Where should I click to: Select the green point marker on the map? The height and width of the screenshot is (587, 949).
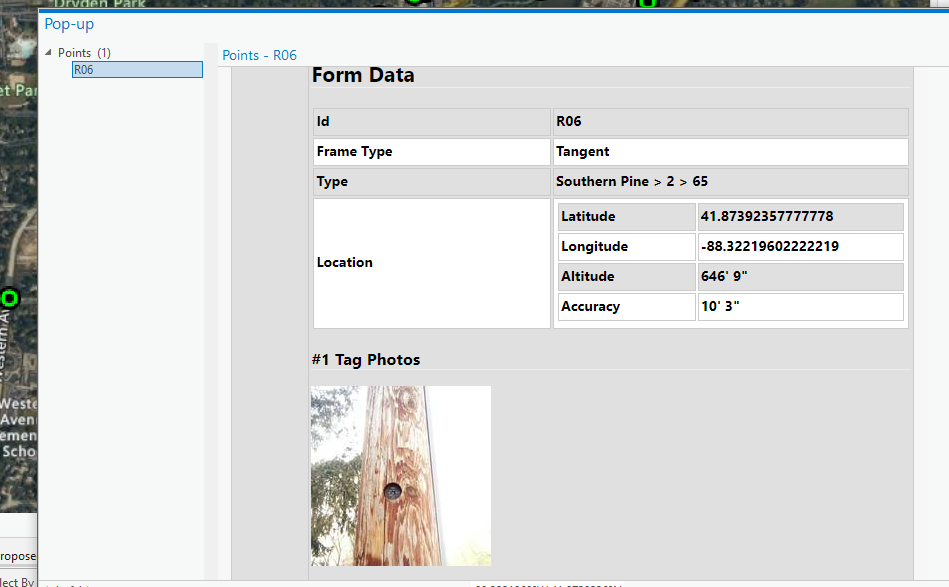9,297
